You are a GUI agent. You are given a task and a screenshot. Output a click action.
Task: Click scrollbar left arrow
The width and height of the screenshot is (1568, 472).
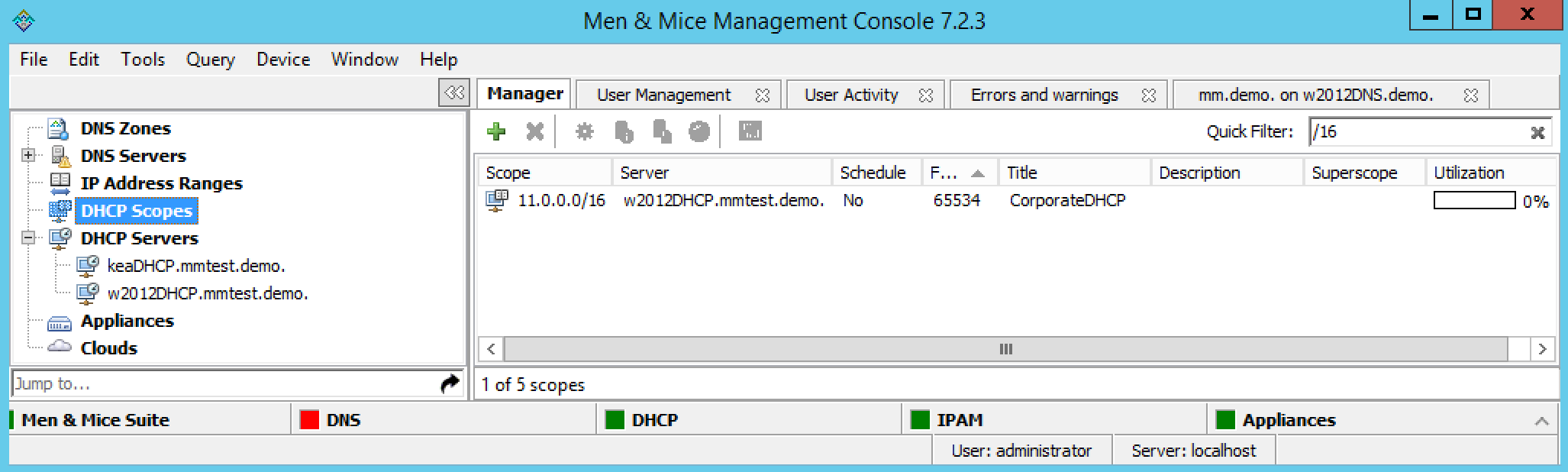pyautogui.click(x=491, y=349)
